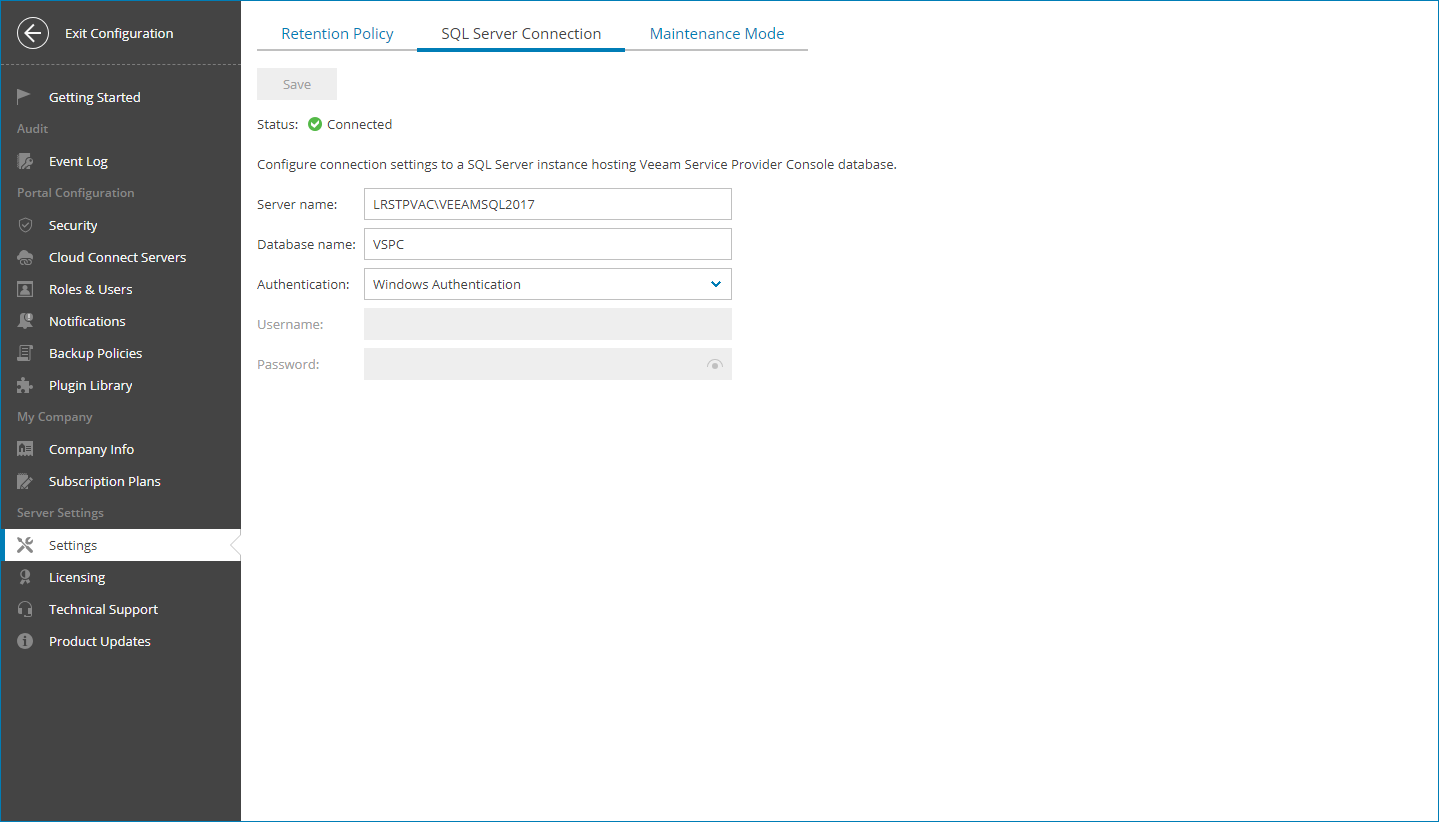This screenshot has width=1439, height=822.
Task: Click the 'Username:' label
Action: pos(290,324)
